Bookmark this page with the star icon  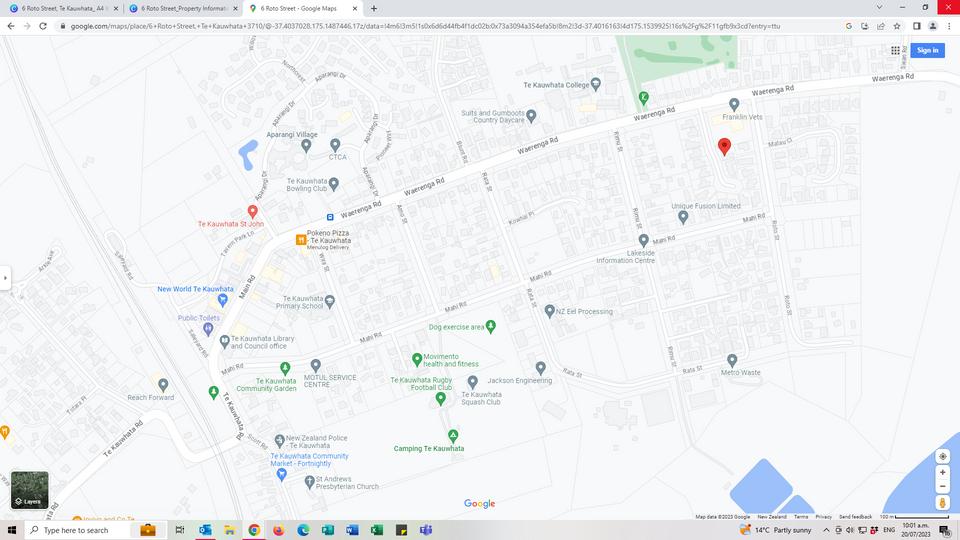897,26
